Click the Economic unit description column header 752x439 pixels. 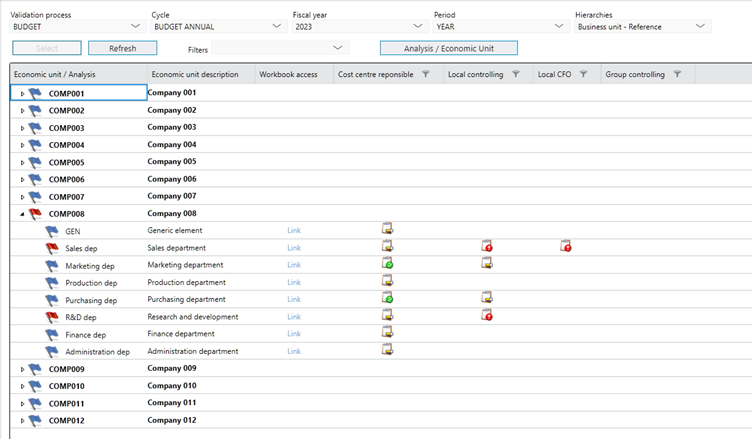click(195, 74)
